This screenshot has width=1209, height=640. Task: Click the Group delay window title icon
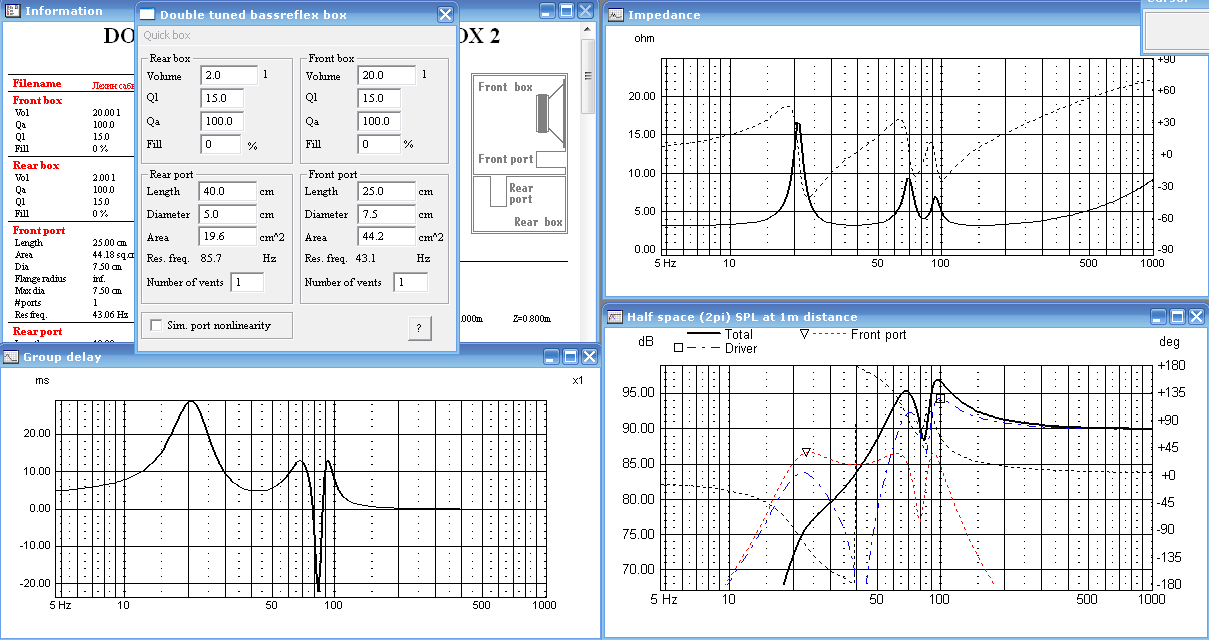(x=11, y=356)
